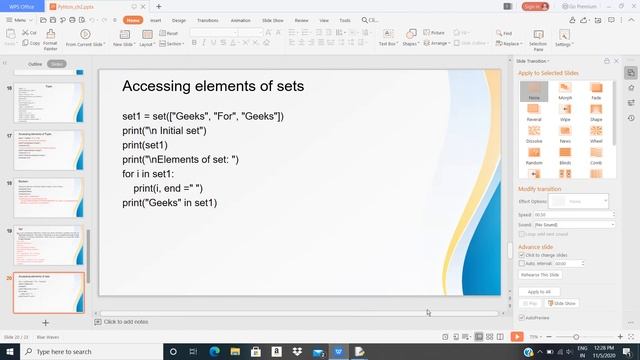
Task: Select slide 17 thumbnail
Action: click(49, 150)
